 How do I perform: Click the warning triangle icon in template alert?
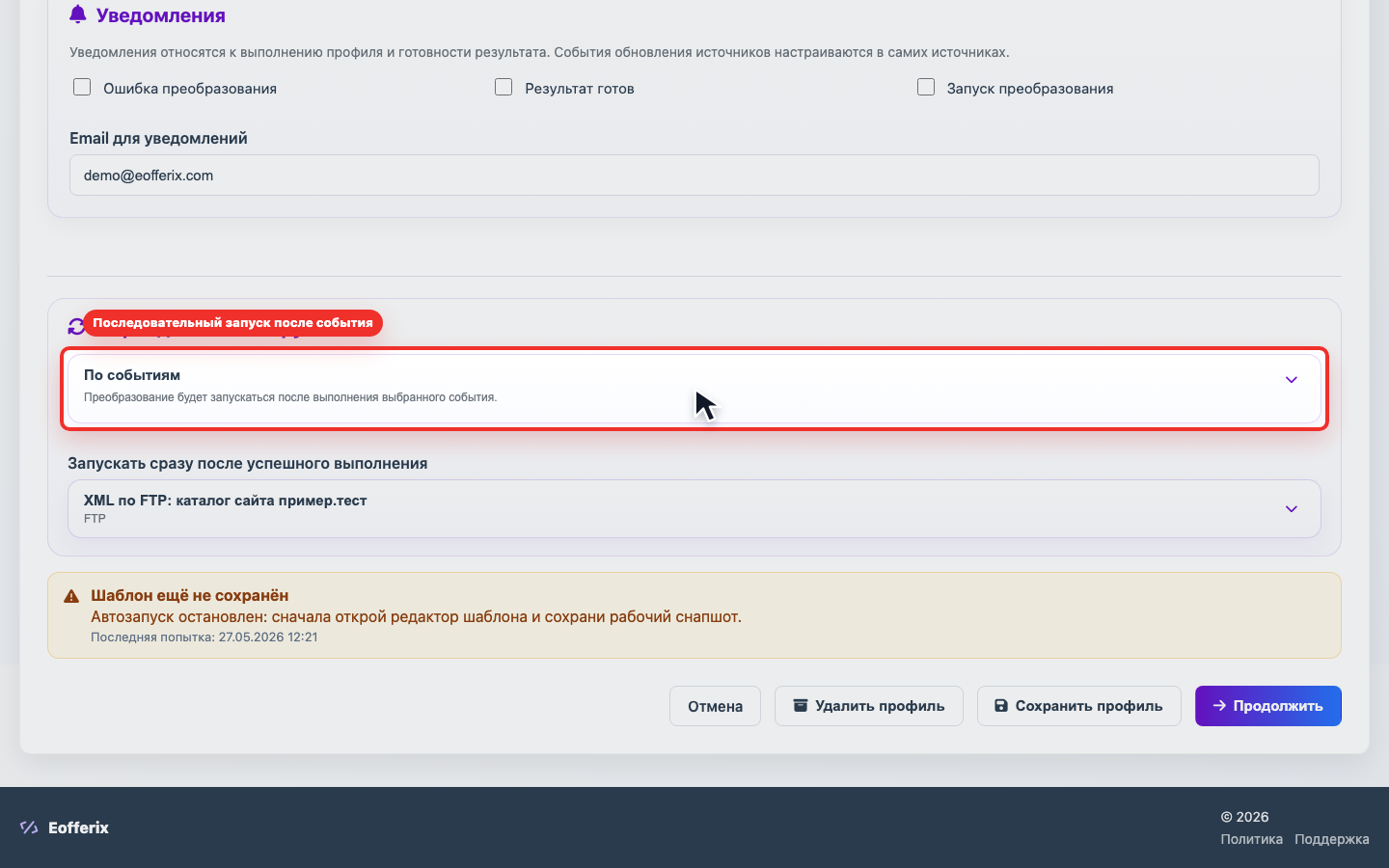(x=71, y=596)
